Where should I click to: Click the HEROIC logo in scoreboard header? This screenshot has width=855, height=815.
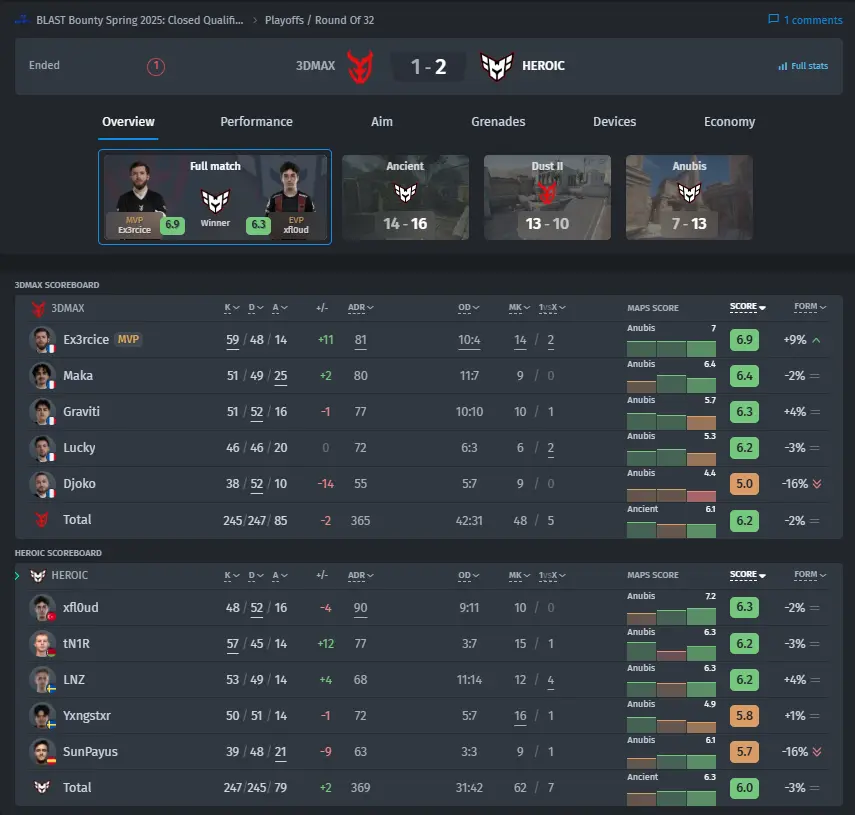pos(38,576)
